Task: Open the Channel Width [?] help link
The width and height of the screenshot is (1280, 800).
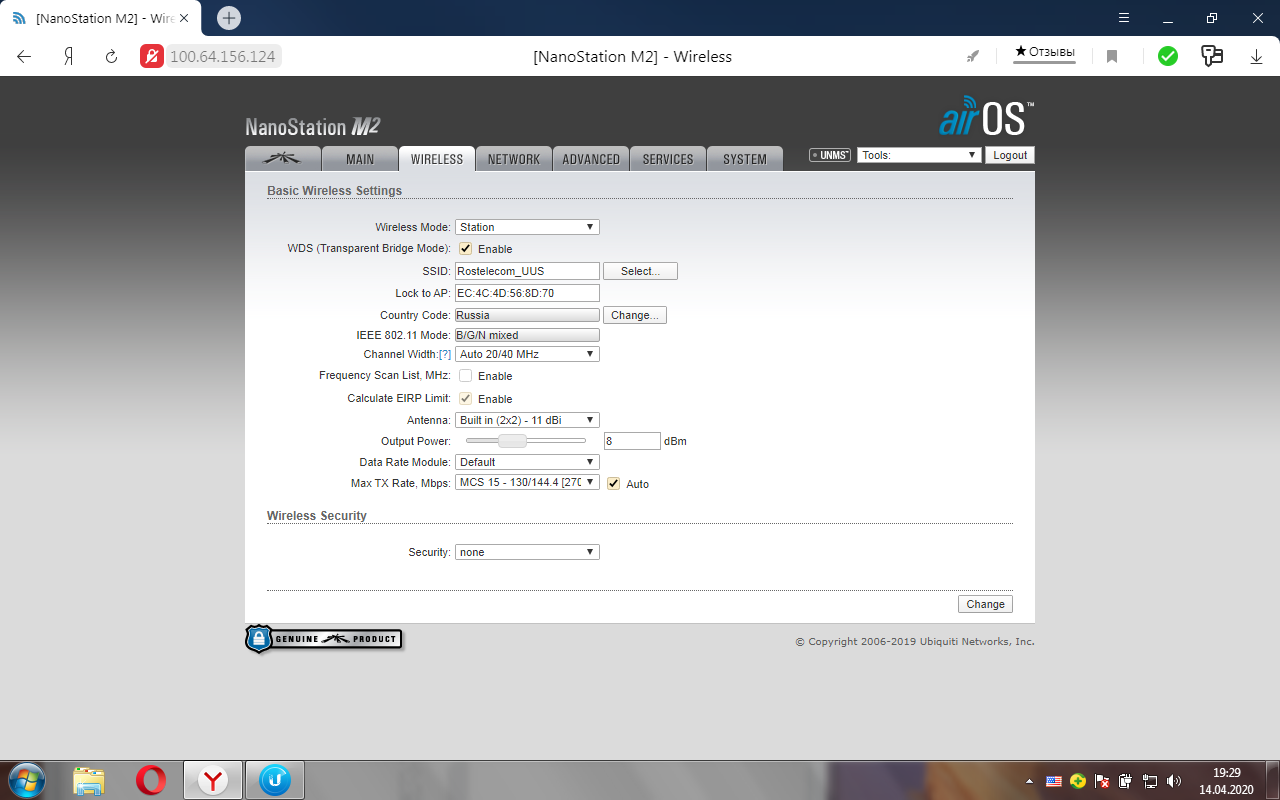Action: 444,354
